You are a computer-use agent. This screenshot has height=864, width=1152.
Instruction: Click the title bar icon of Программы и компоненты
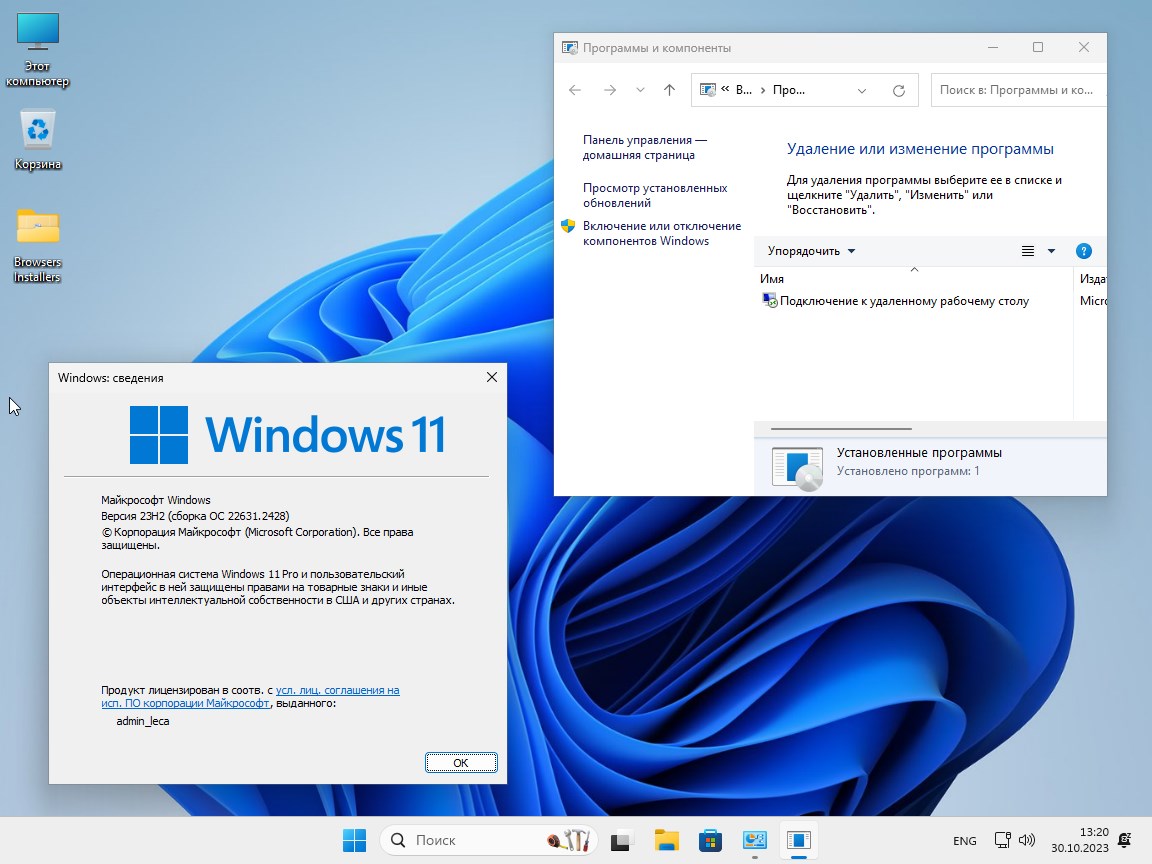click(x=569, y=48)
